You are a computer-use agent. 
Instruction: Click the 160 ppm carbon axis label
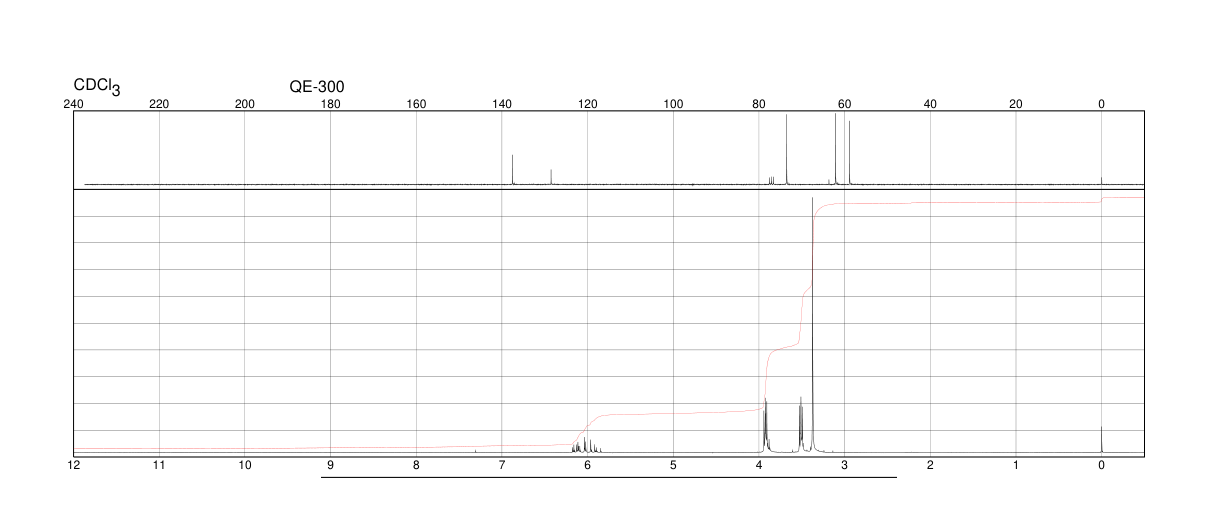coord(416,104)
